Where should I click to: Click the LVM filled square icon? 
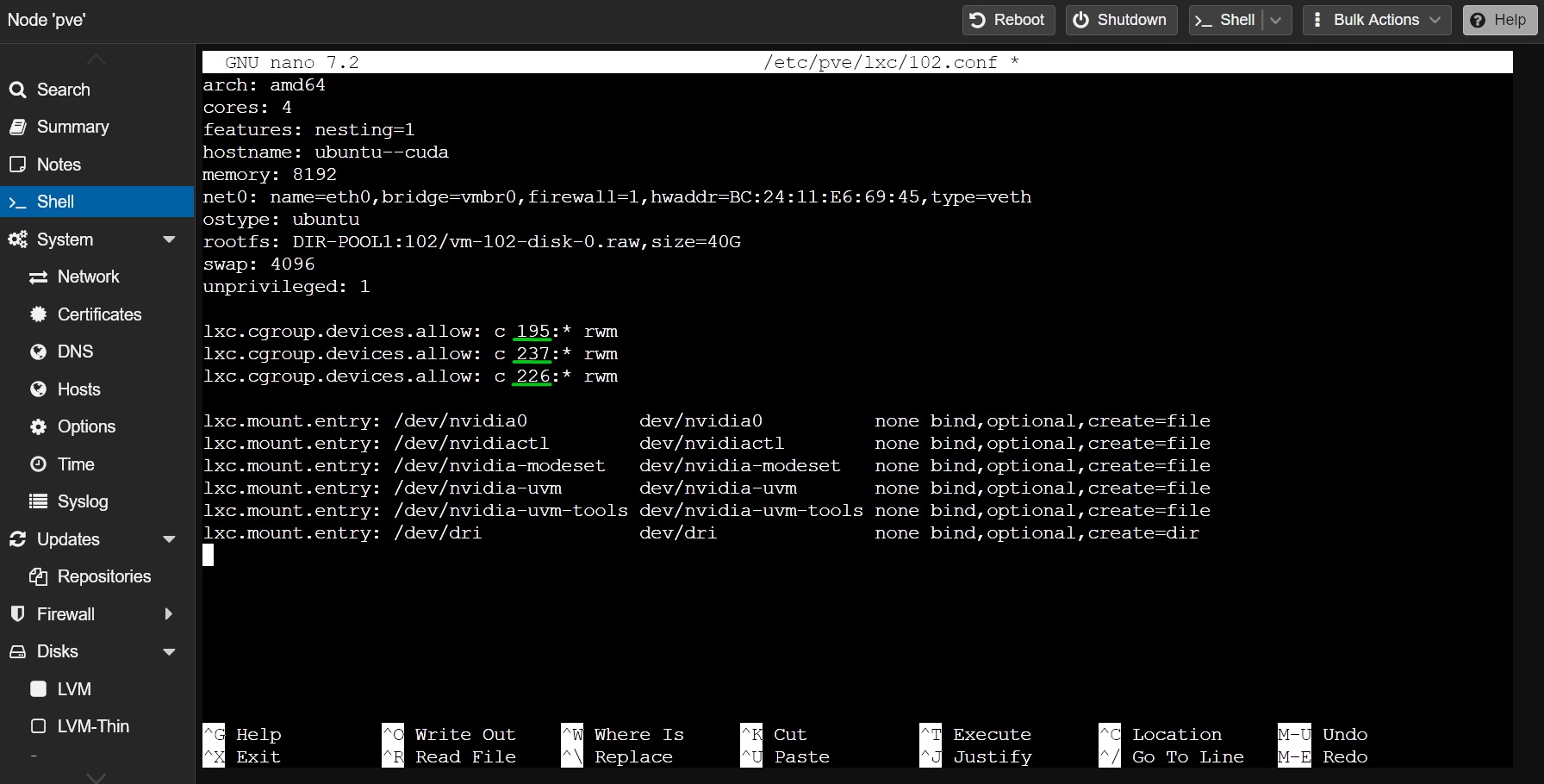click(x=38, y=689)
